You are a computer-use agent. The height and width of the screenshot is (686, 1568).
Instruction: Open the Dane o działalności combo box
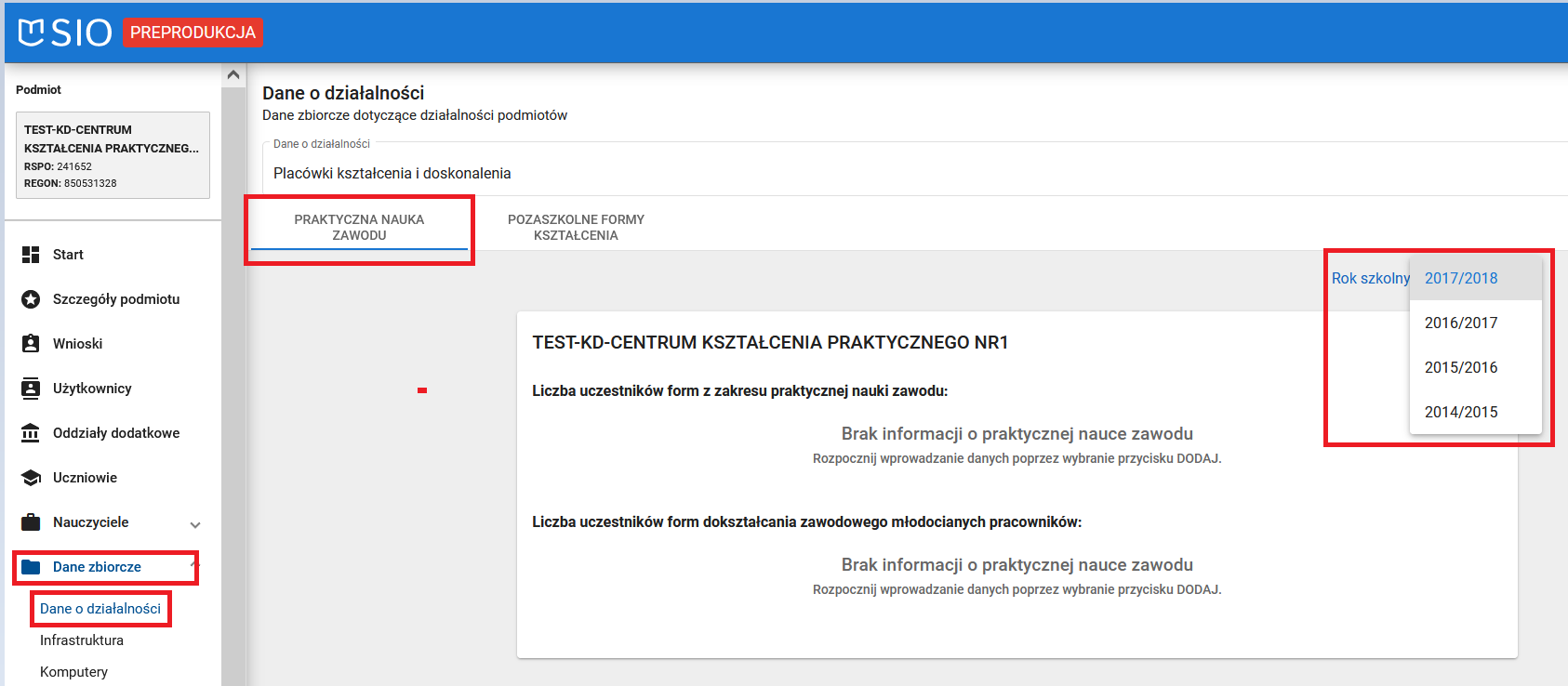click(x=911, y=173)
